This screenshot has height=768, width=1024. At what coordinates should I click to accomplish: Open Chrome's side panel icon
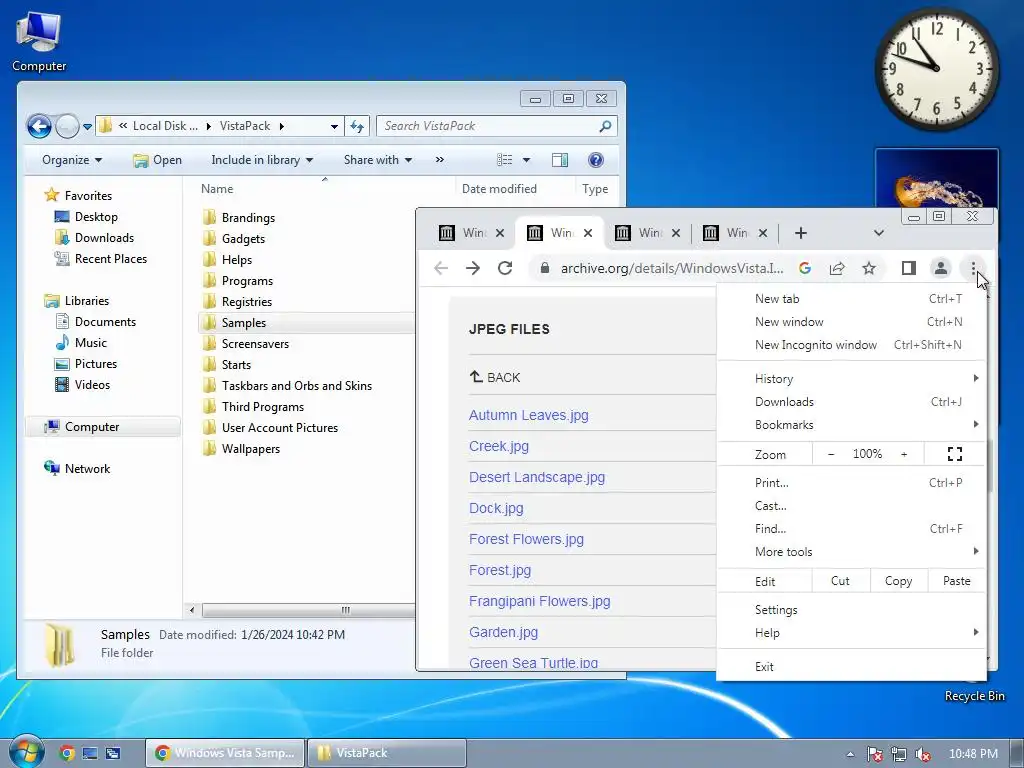pyautogui.click(x=908, y=268)
